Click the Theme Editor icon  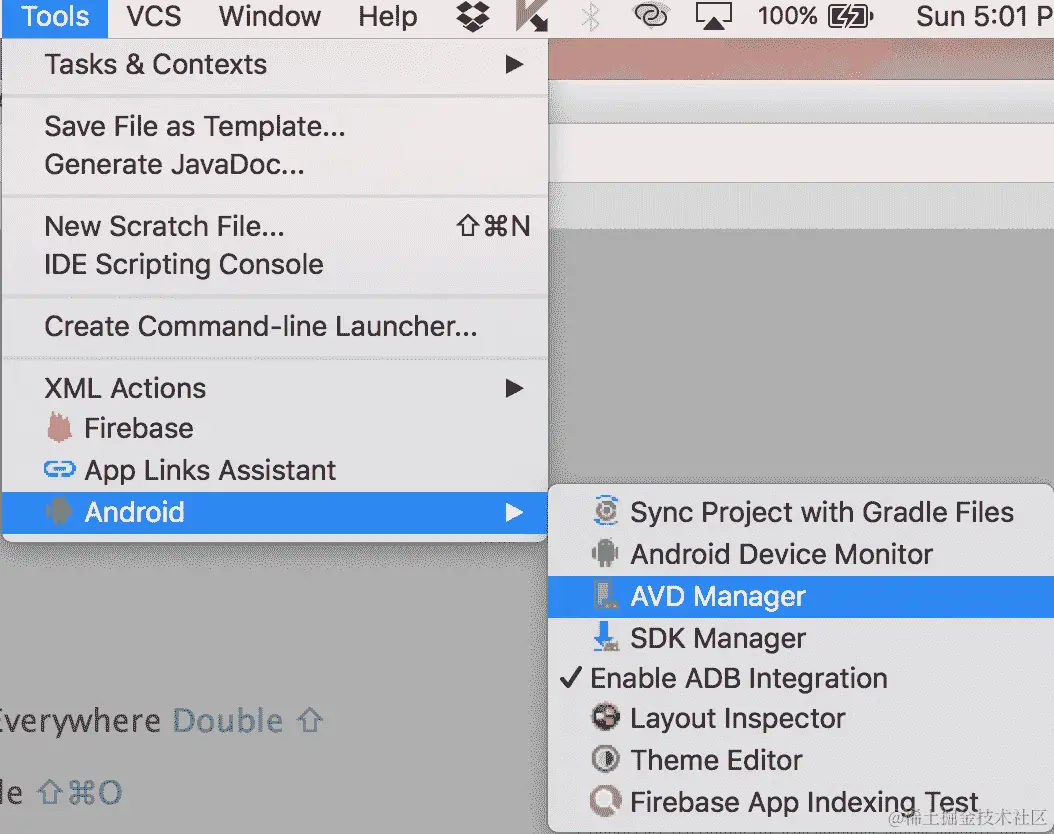pyautogui.click(x=606, y=759)
